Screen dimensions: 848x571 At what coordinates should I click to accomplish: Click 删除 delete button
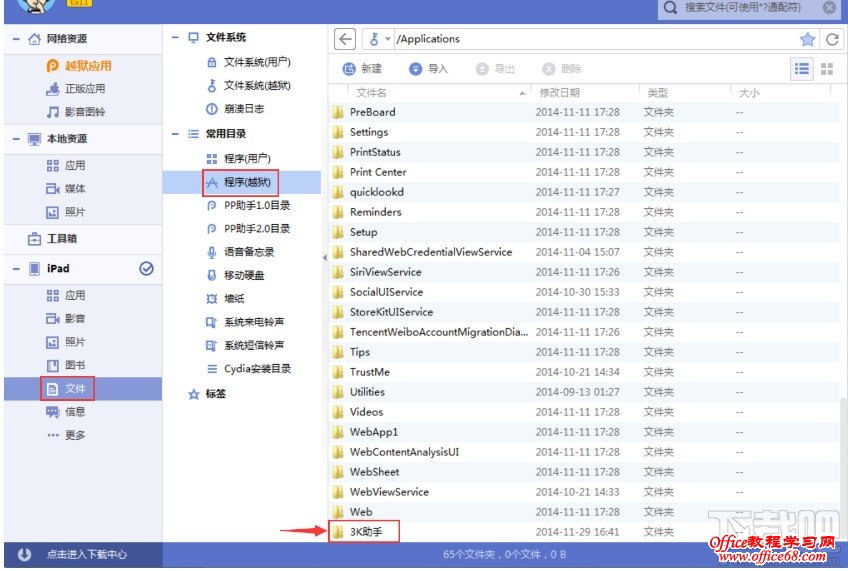(x=562, y=69)
